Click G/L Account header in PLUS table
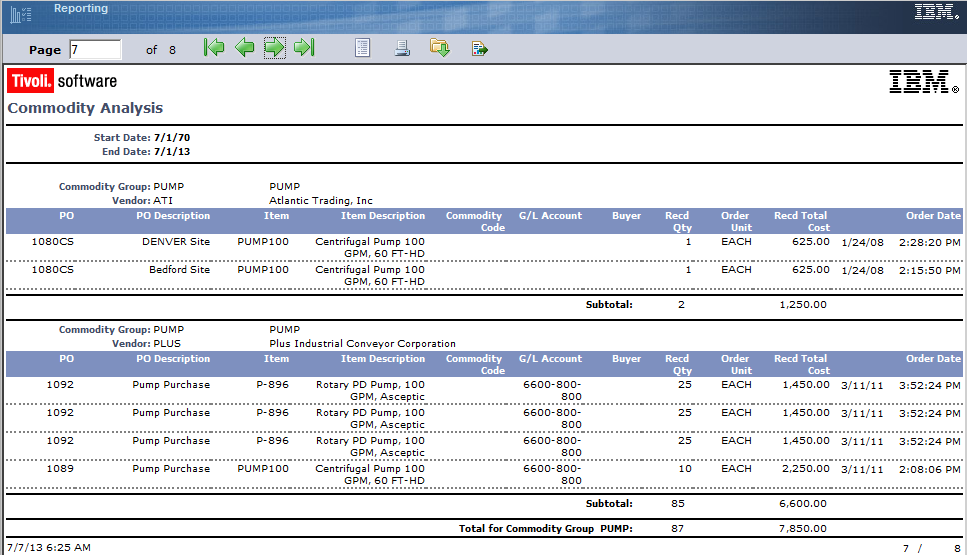 pyautogui.click(x=550, y=359)
